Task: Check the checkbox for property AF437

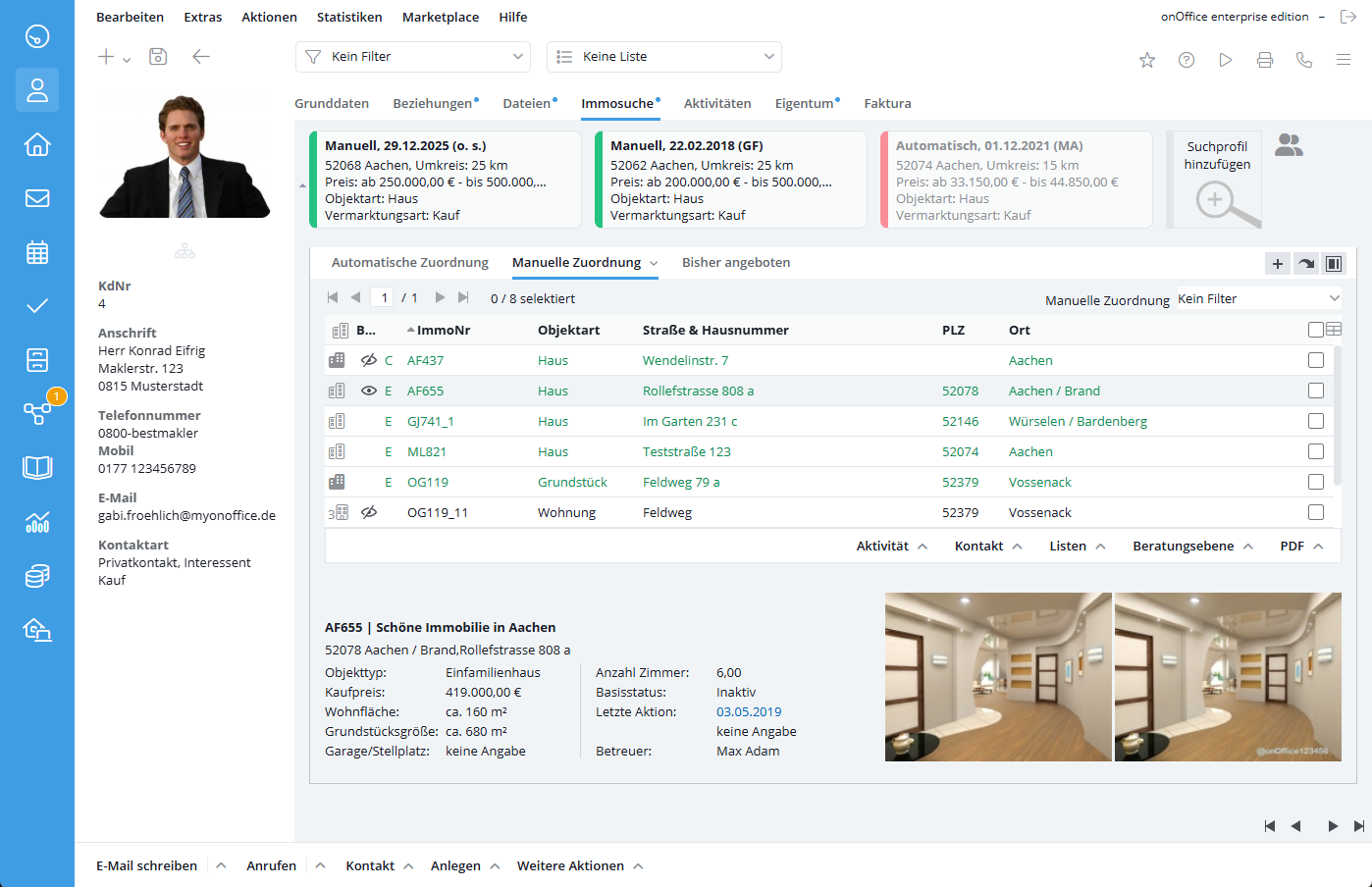Action: [1316, 360]
